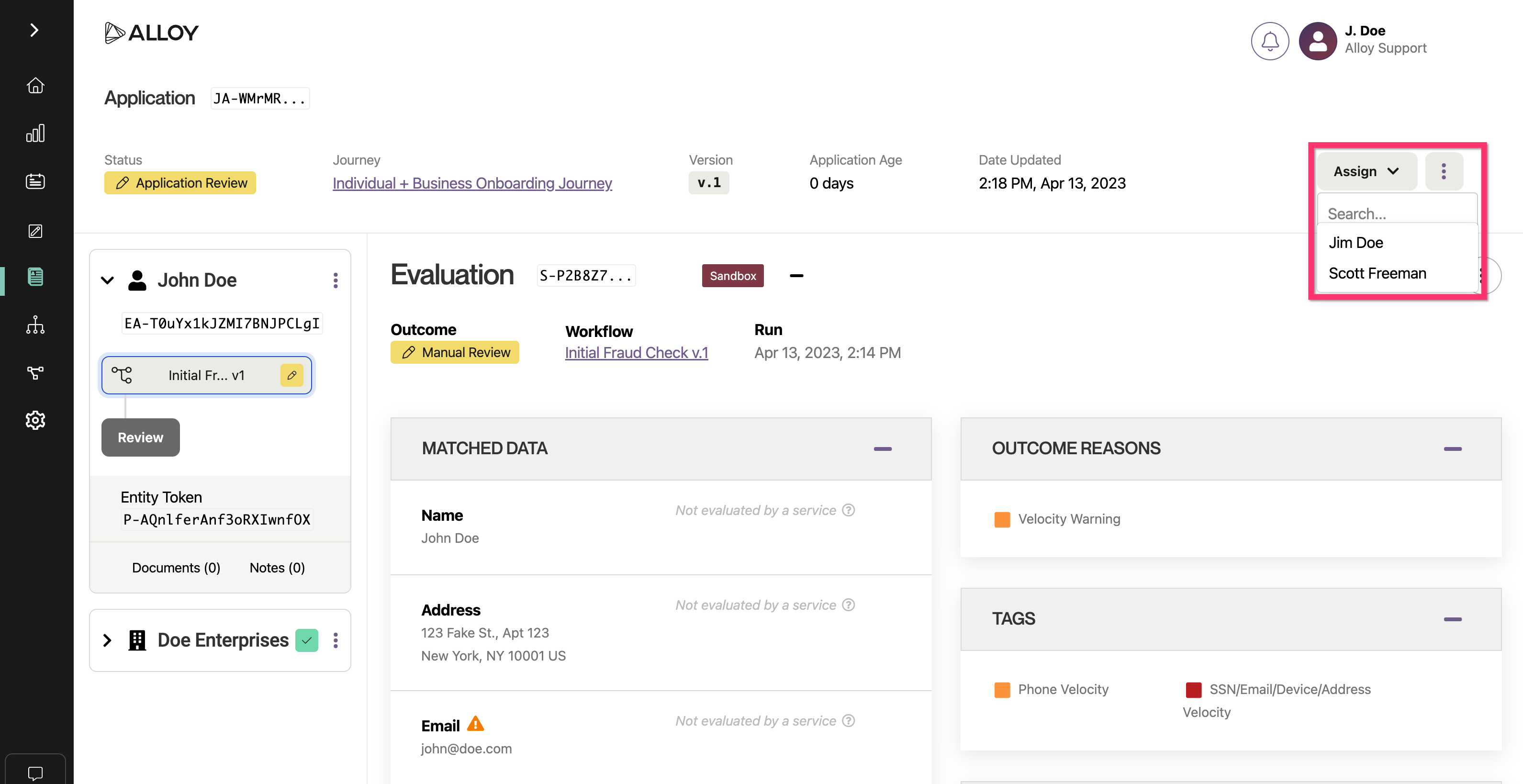Viewport: 1523px width, 784px height.
Task: Collapse the Matched Data panel
Action: (883, 449)
